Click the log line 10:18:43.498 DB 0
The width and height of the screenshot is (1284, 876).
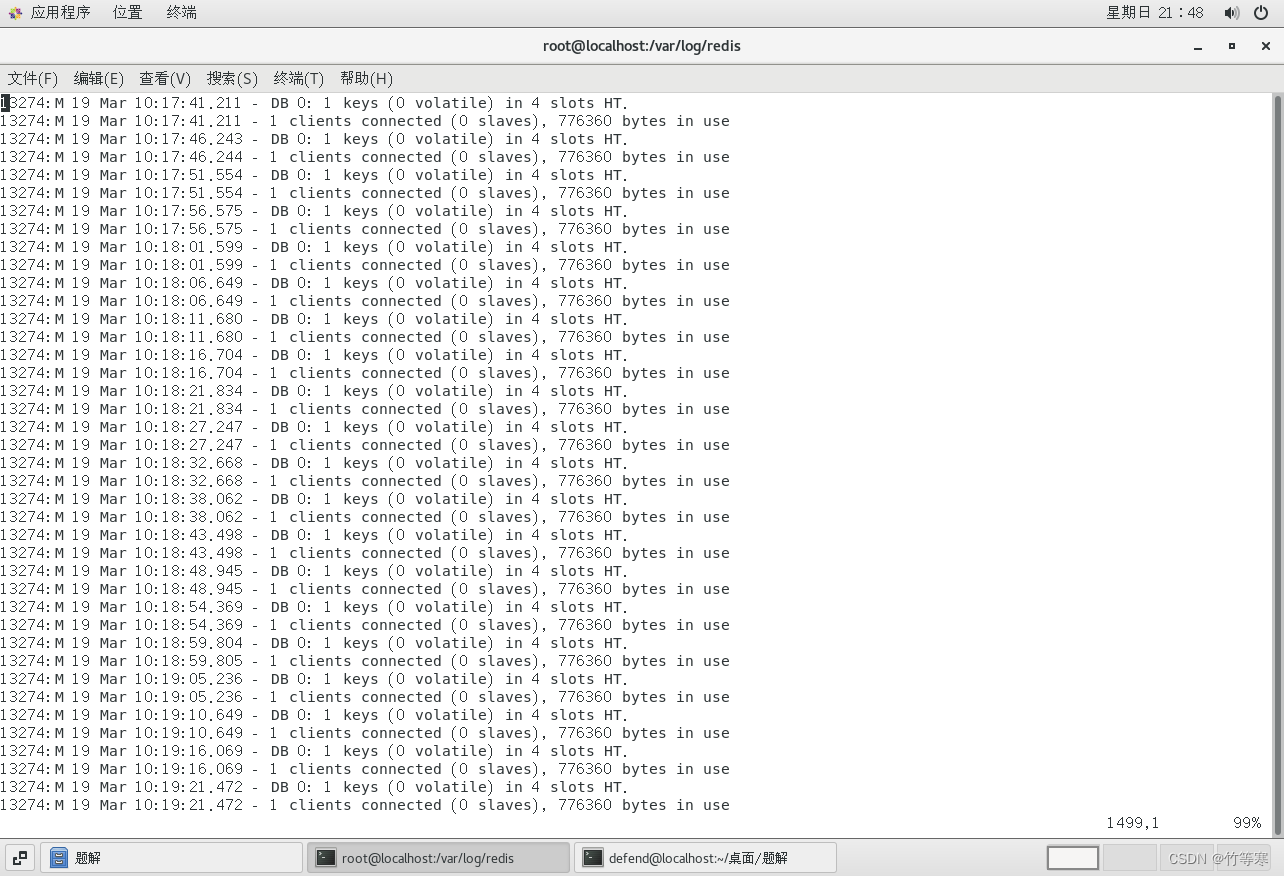pyautogui.click(x=315, y=535)
